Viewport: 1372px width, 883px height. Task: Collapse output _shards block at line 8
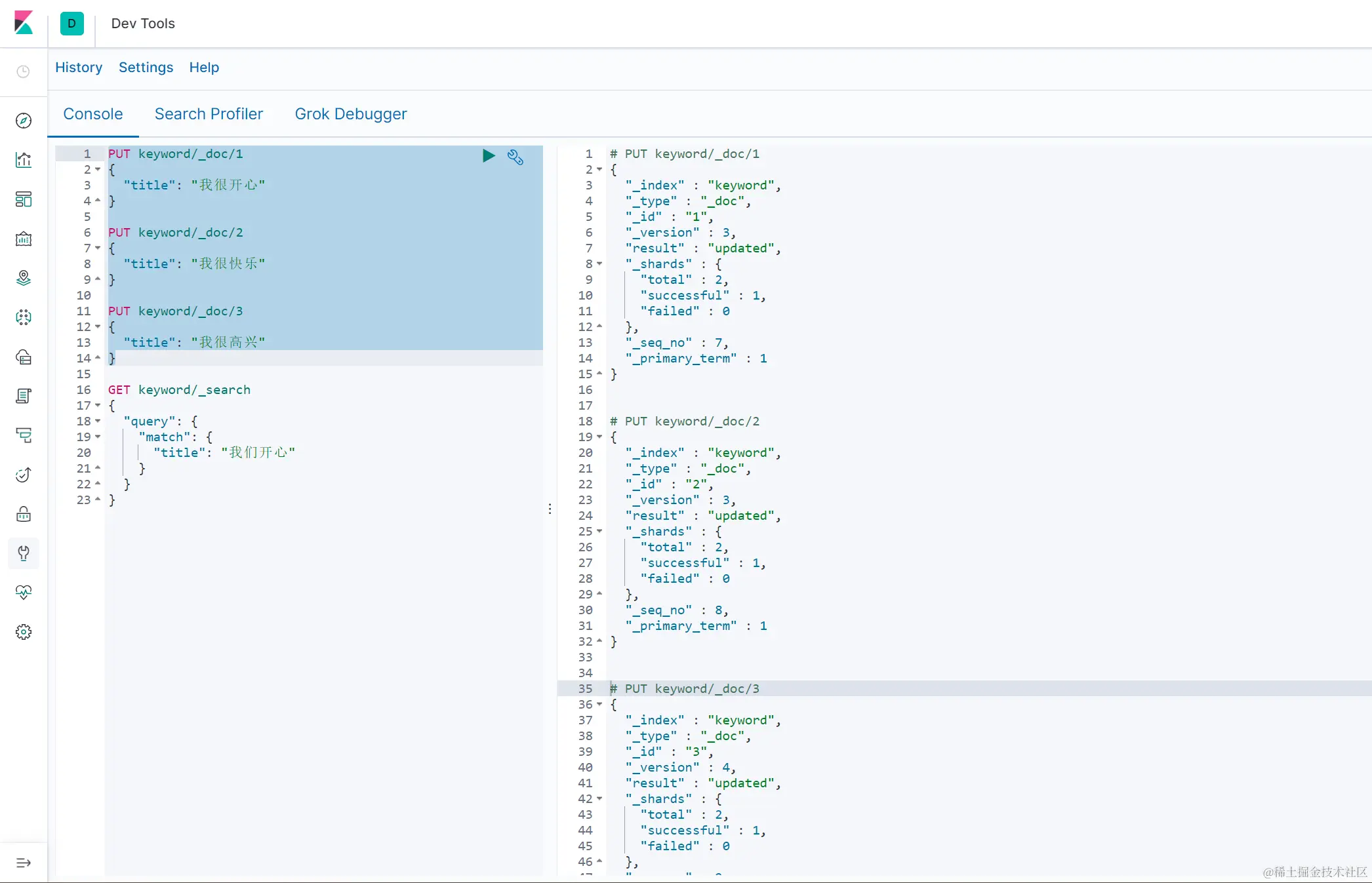pyautogui.click(x=599, y=264)
